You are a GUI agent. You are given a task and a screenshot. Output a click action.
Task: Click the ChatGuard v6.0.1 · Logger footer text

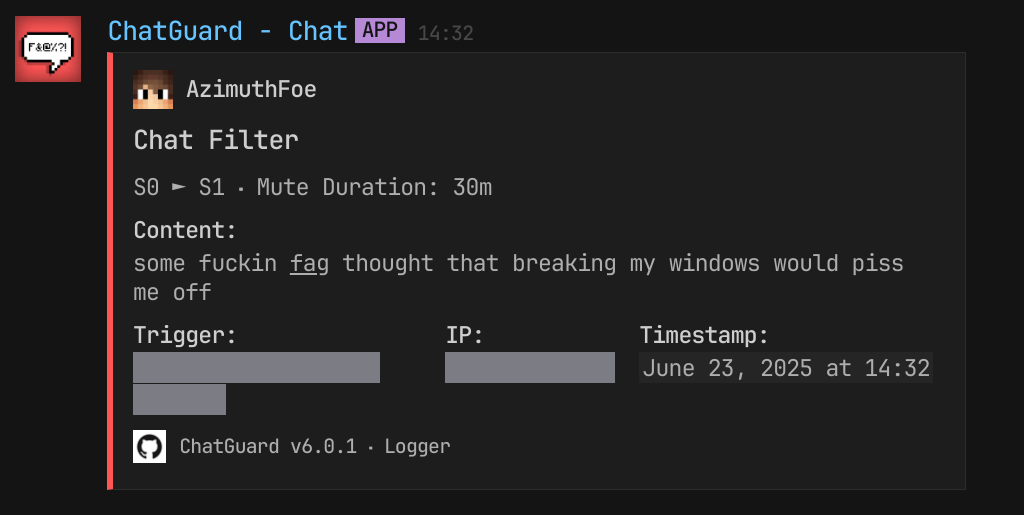pos(315,446)
